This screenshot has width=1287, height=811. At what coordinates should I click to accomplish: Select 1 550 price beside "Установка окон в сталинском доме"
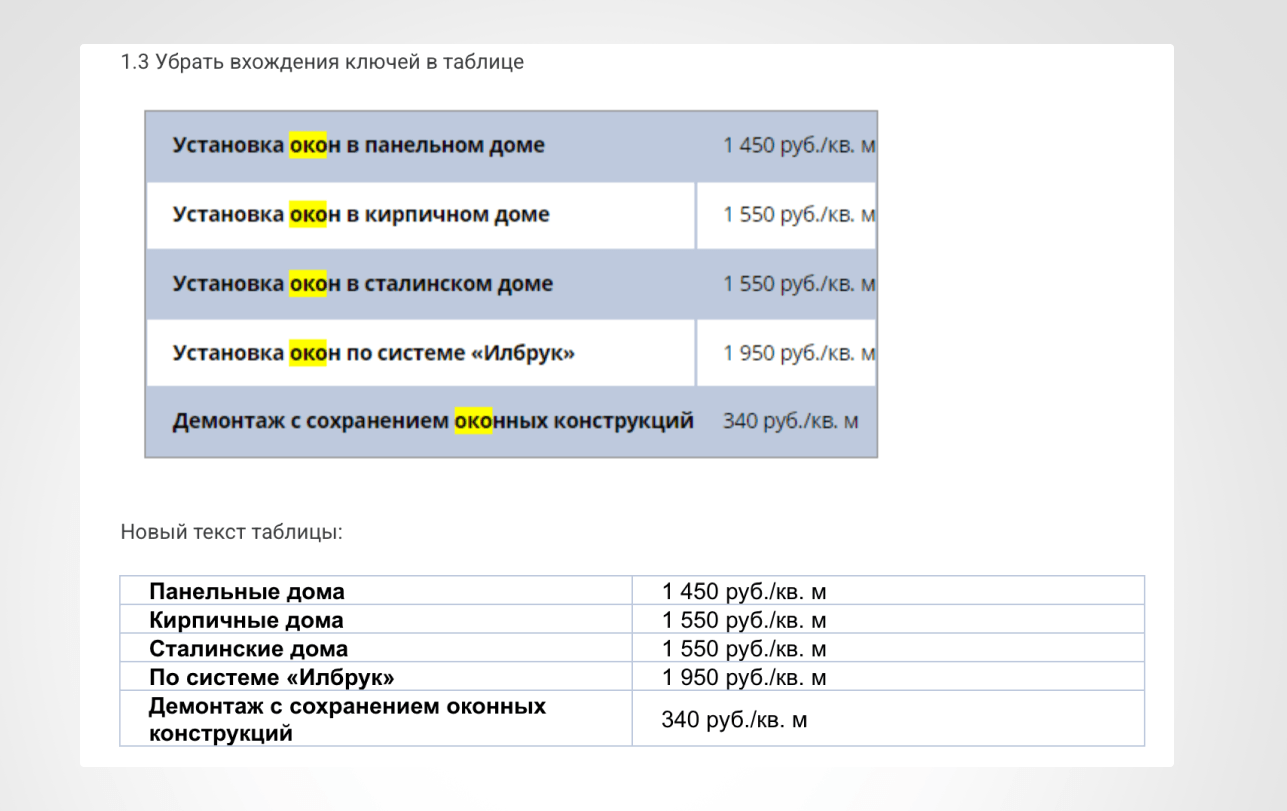(799, 284)
